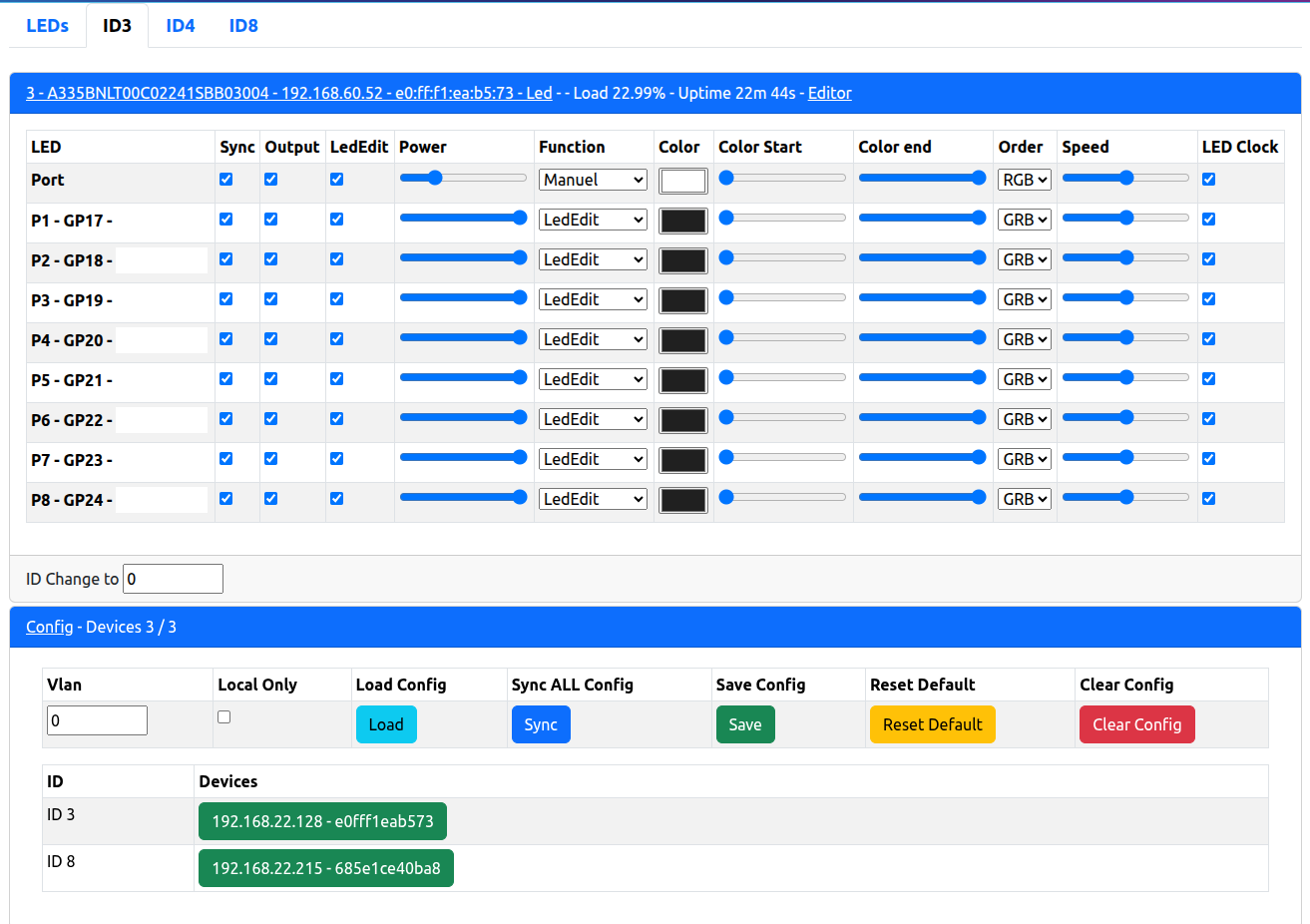This screenshot has width=1310, height=924.
Task: Open Function dropdown for P6 - GP22
Action: click(x=593, y=419)
